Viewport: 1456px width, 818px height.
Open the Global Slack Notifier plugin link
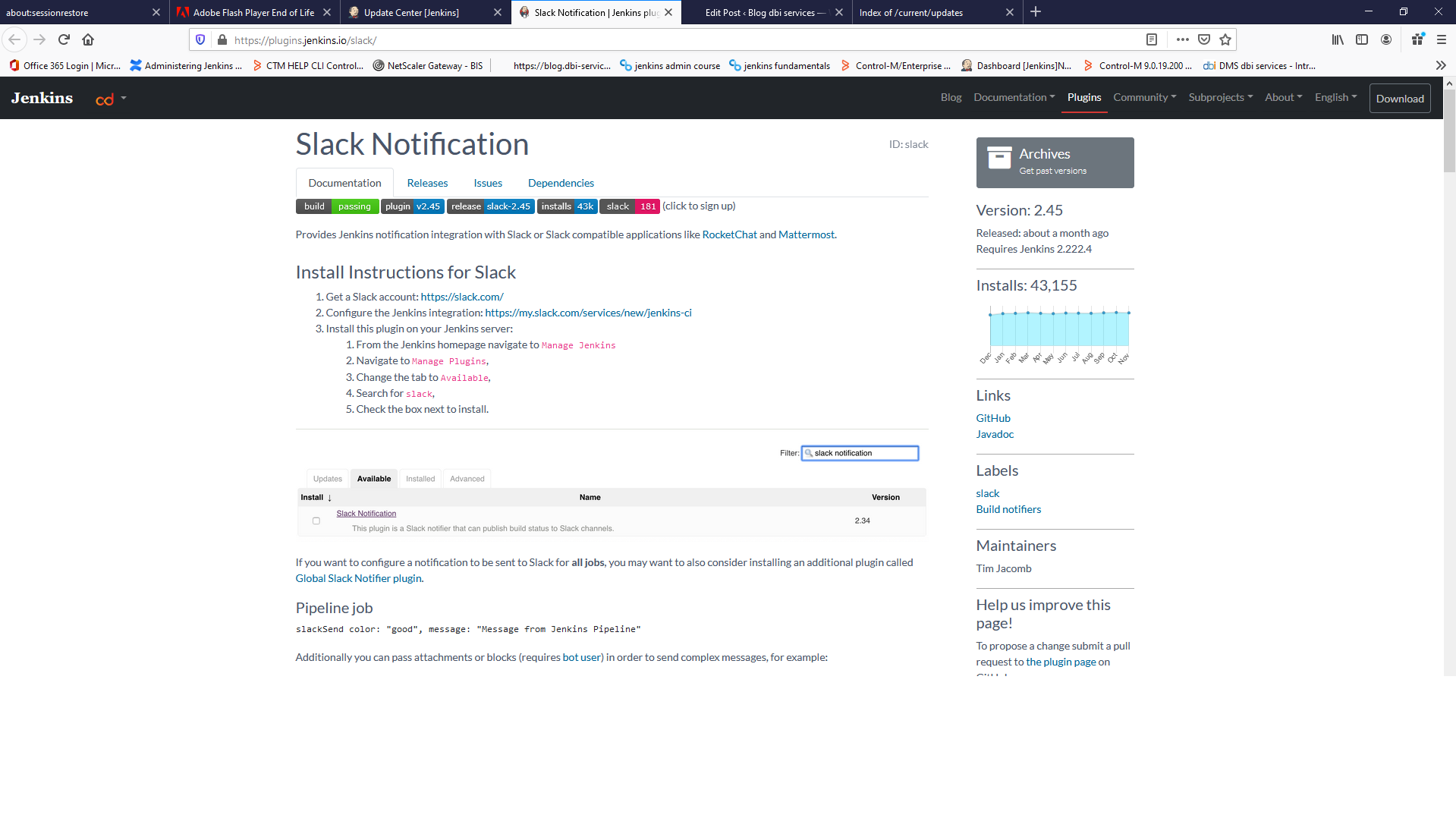[x=358, y=578]
